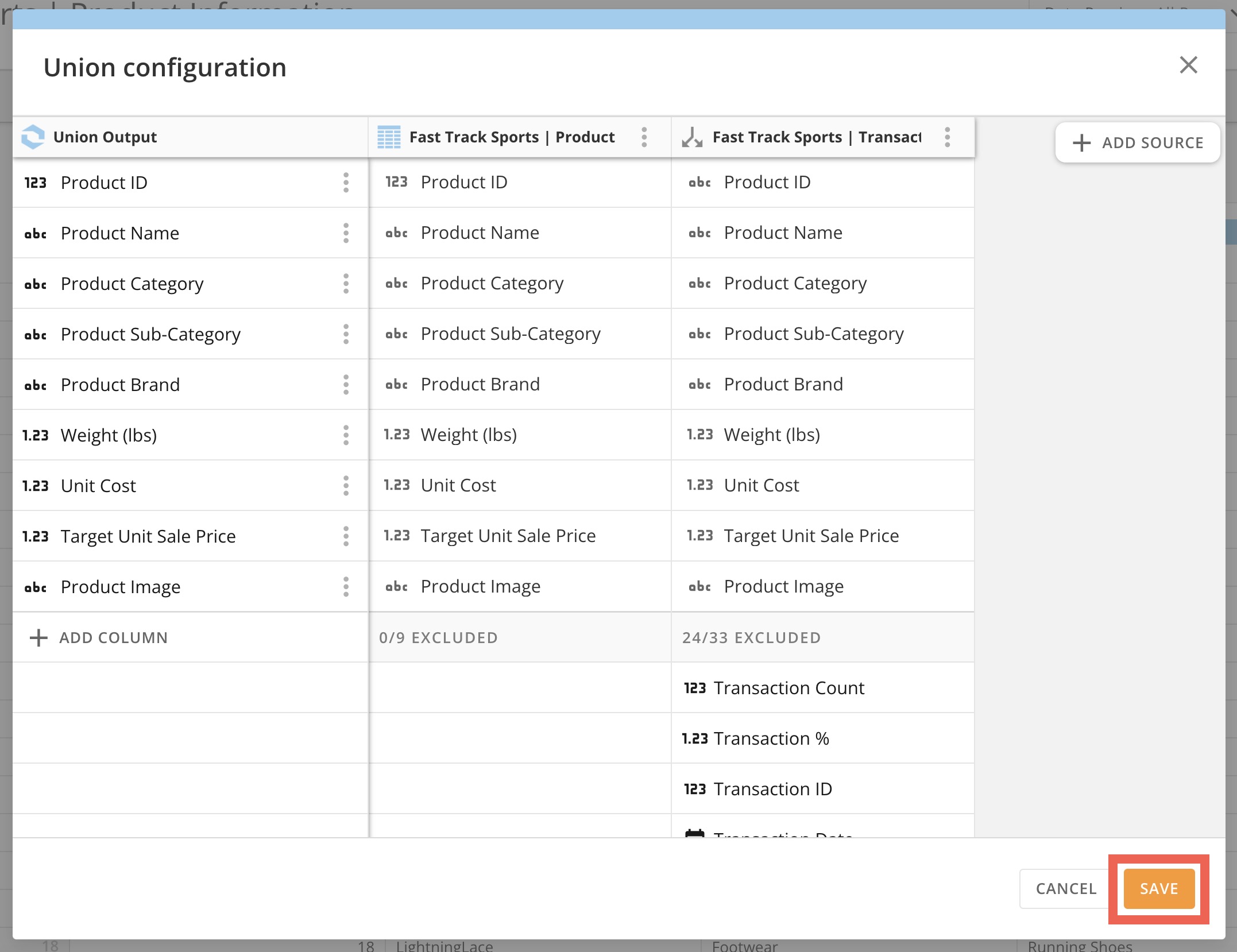Open Product Image output column kebab menu
The image size is (1237, 952).
(x=346, y=587)
